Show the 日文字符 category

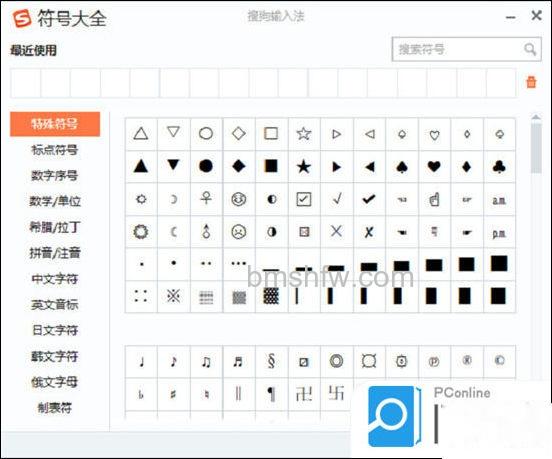point(55,330)
